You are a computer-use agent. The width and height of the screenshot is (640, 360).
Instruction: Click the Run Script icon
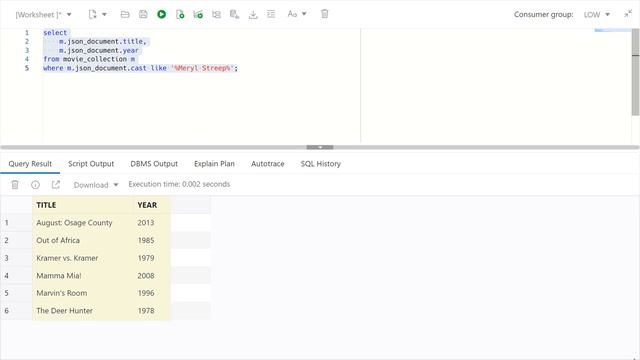coord(180,14)
